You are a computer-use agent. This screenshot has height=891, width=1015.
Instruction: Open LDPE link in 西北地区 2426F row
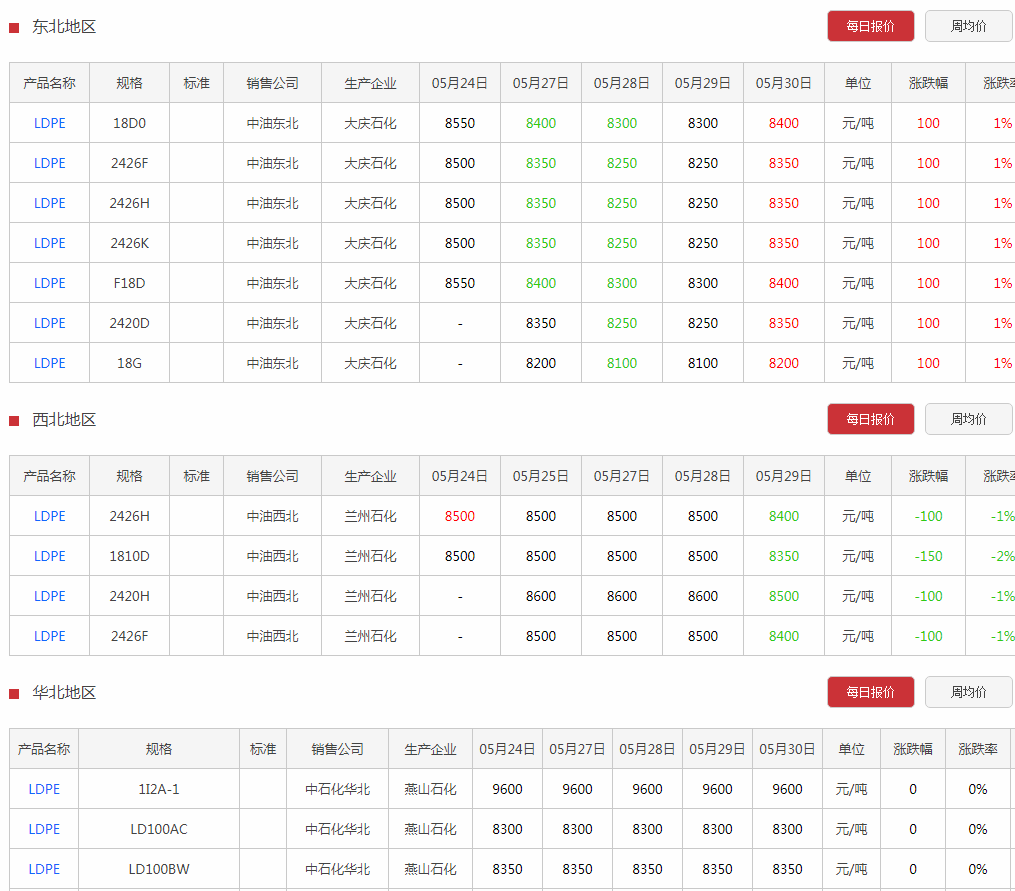[x=50, y=637]
